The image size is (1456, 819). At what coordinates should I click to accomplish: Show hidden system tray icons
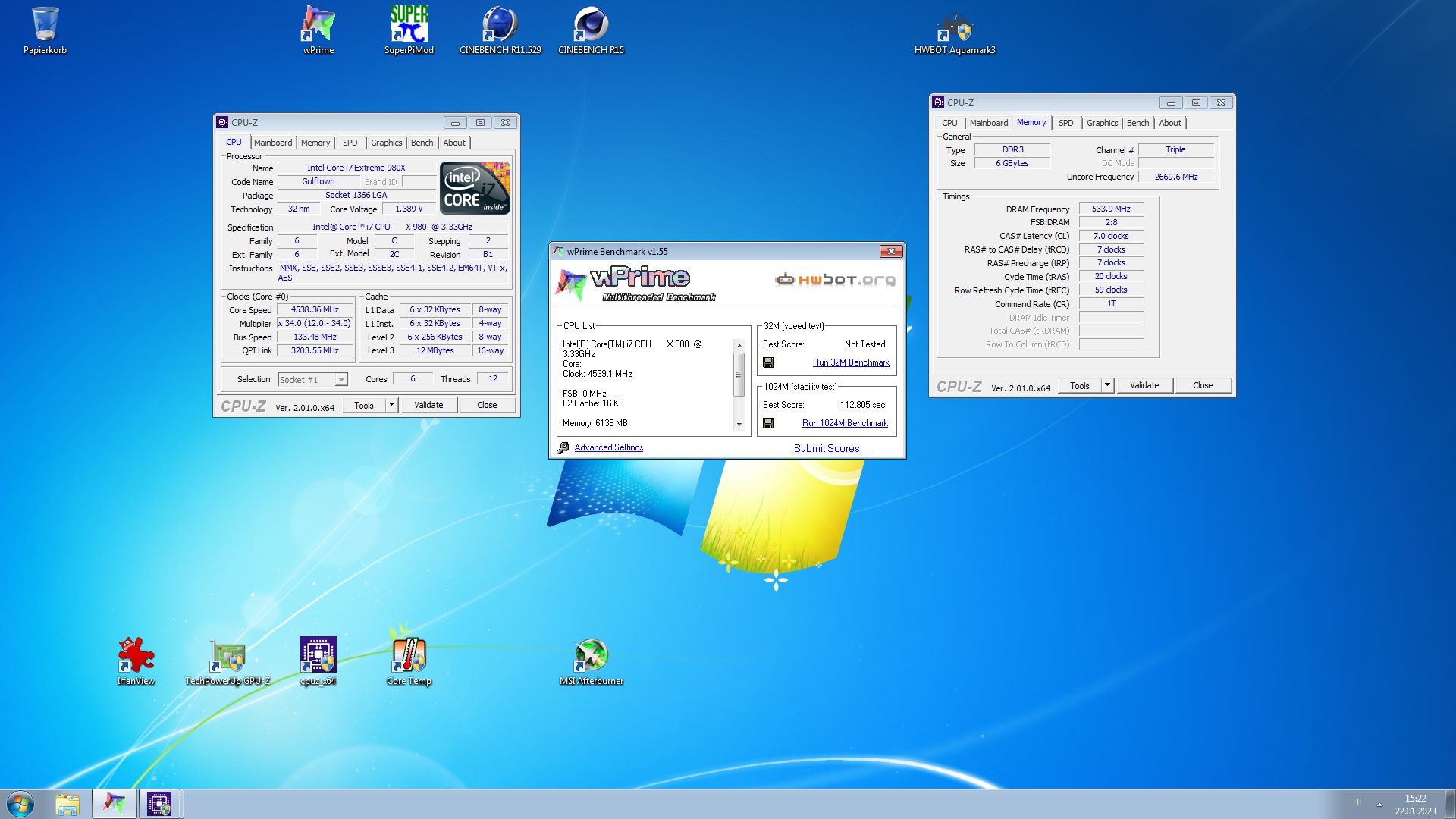(1379, 804)
